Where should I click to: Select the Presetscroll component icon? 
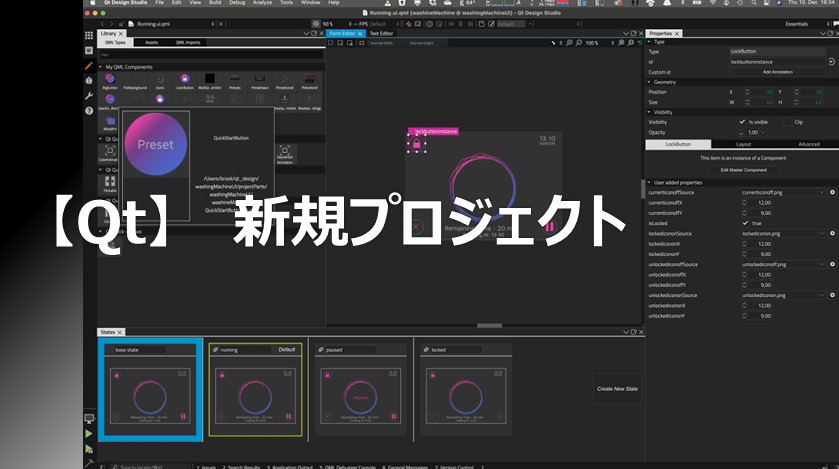285,81
